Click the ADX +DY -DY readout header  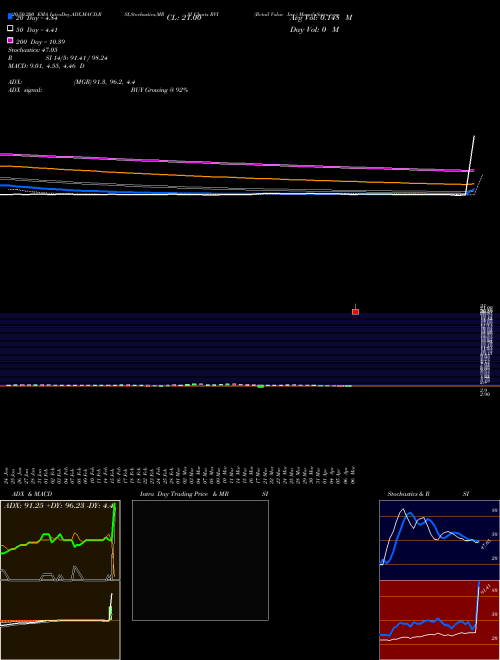pyautogui.click(x=59, y=506)
